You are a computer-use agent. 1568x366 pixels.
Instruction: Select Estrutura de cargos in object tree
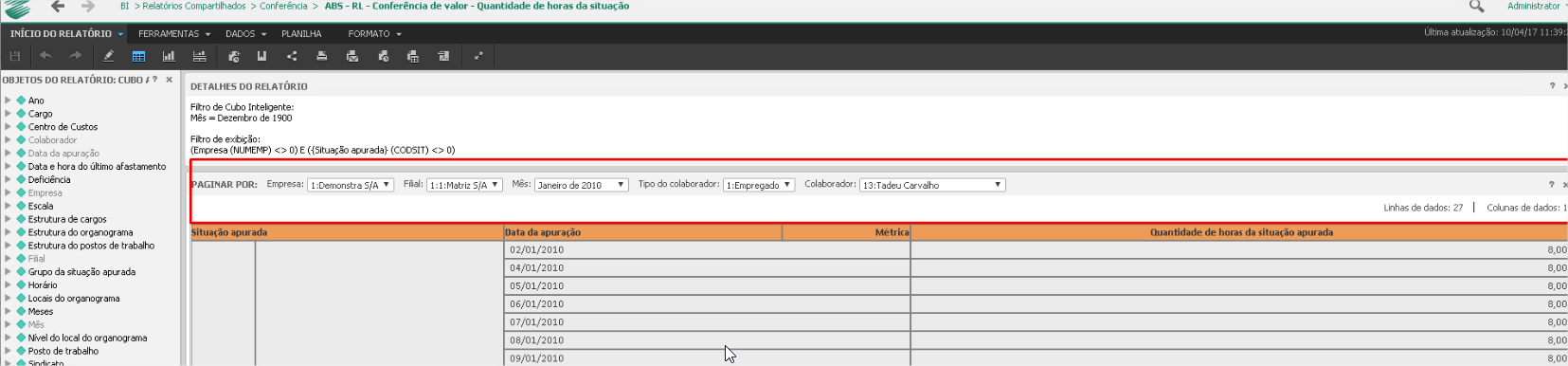tap(67, 219)
